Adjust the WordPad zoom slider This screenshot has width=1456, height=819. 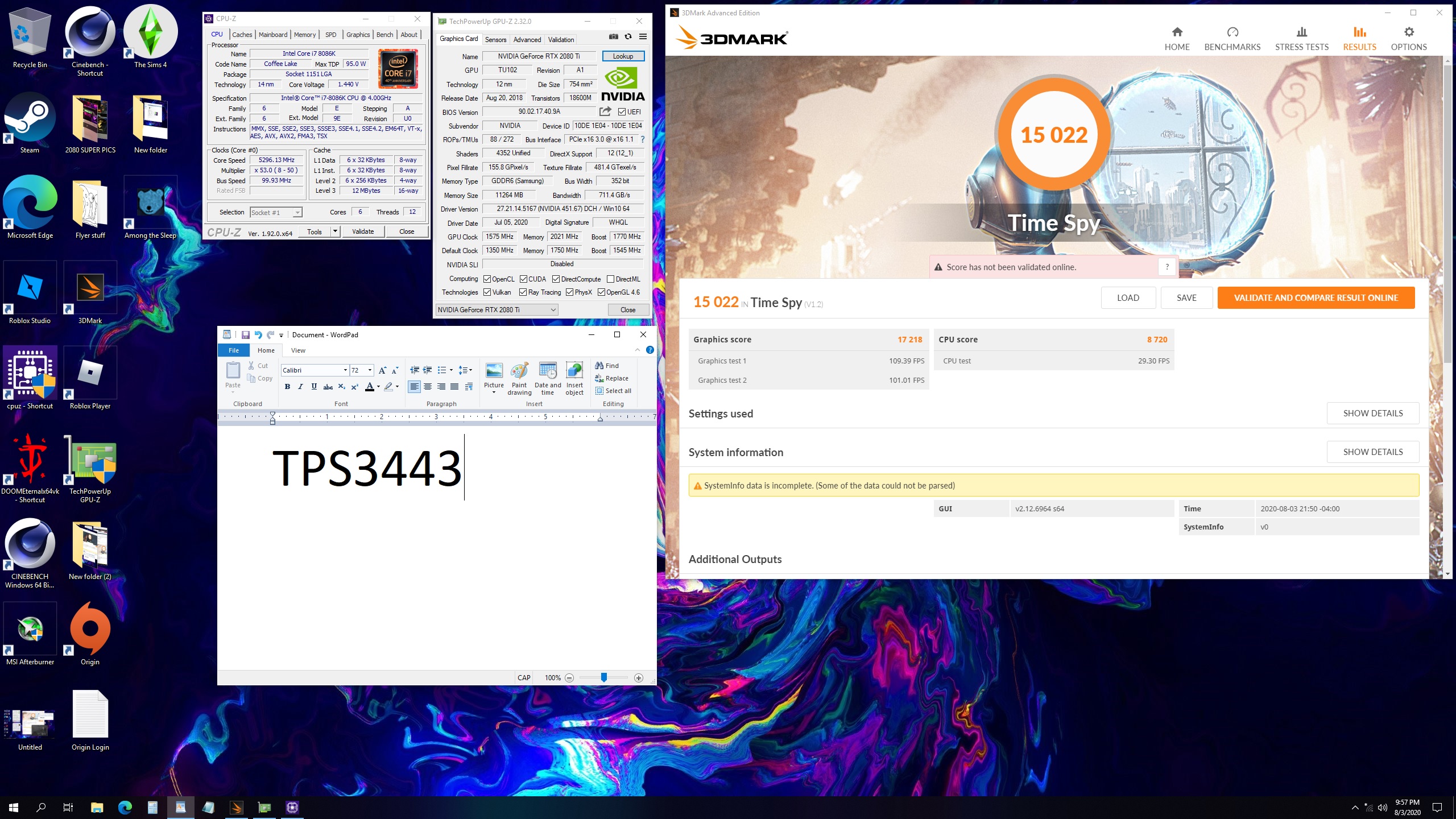(604, 678)
